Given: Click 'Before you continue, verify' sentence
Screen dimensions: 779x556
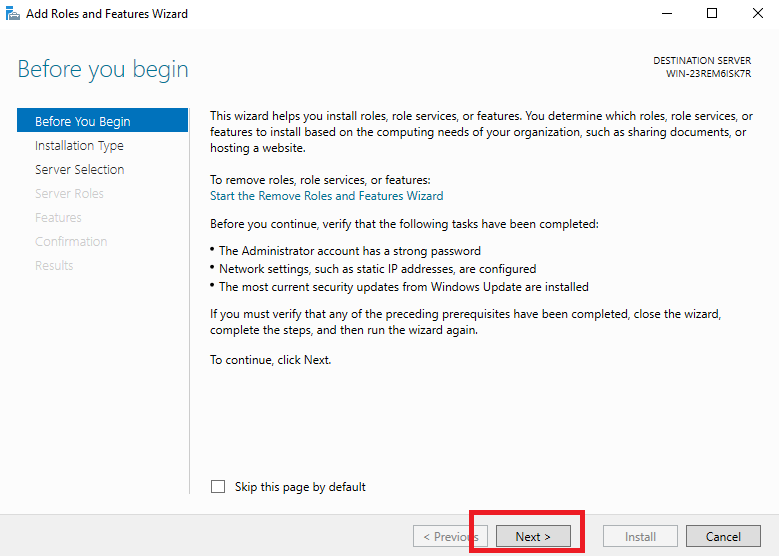Looking at the screenshot, I should click(x=404, y=224).
